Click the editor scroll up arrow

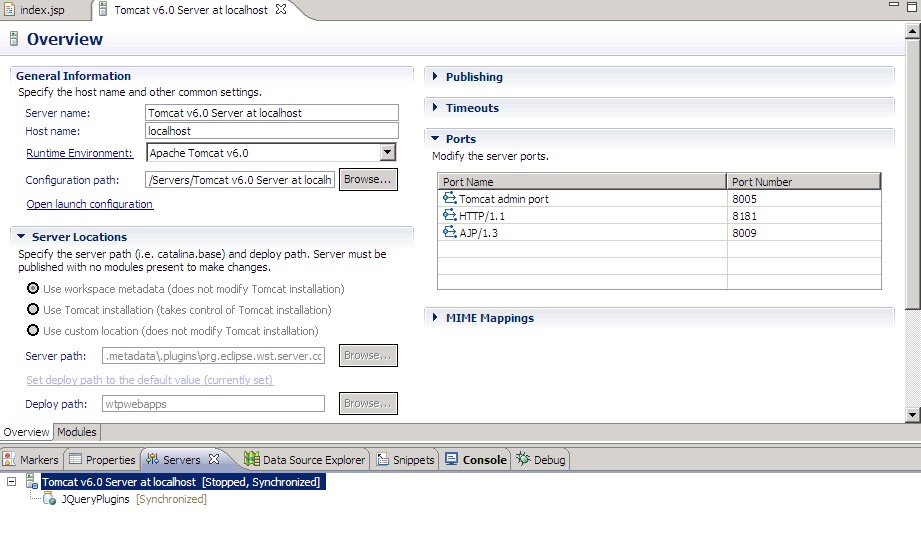(912, 31)
